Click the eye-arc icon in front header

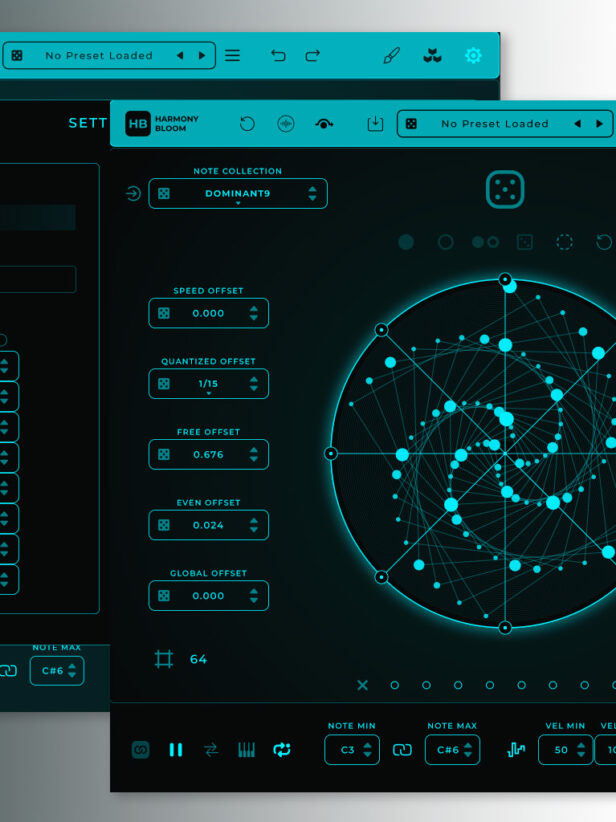point(323,124)
